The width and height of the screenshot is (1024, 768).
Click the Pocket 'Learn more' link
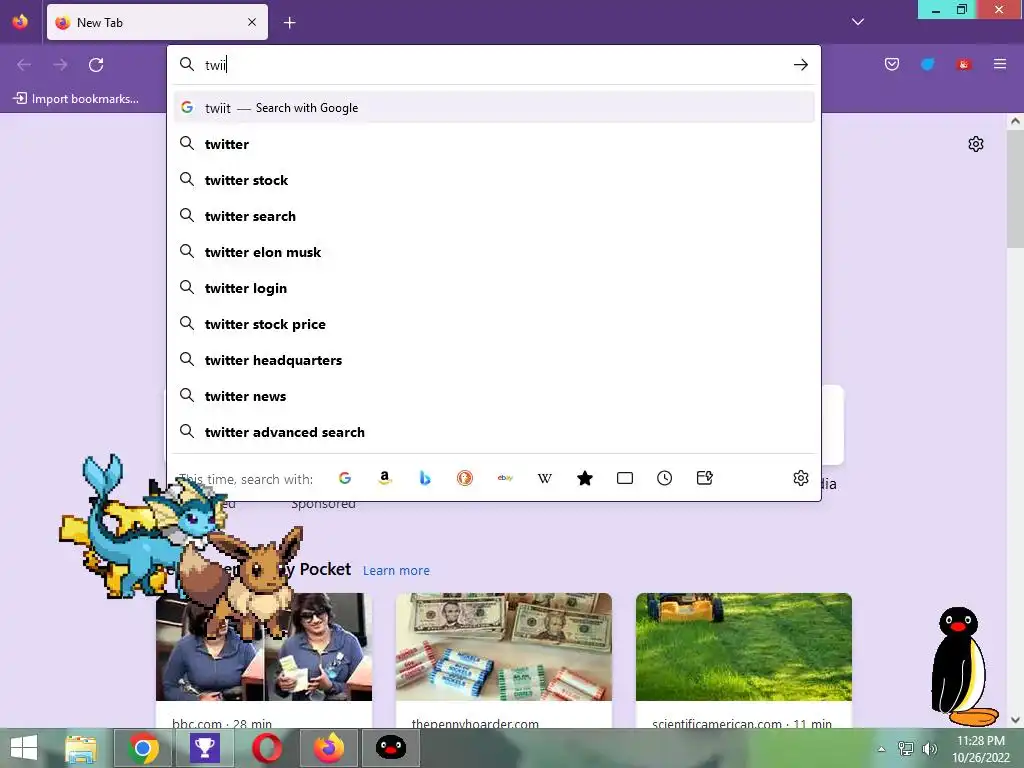pos(396,570)
